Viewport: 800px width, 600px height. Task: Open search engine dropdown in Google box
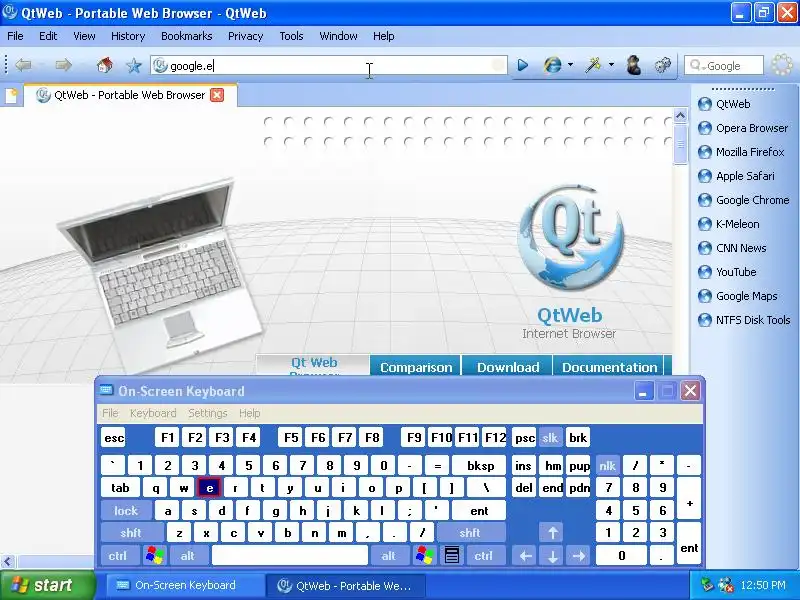pyautogui.click(x=696, y=66)
